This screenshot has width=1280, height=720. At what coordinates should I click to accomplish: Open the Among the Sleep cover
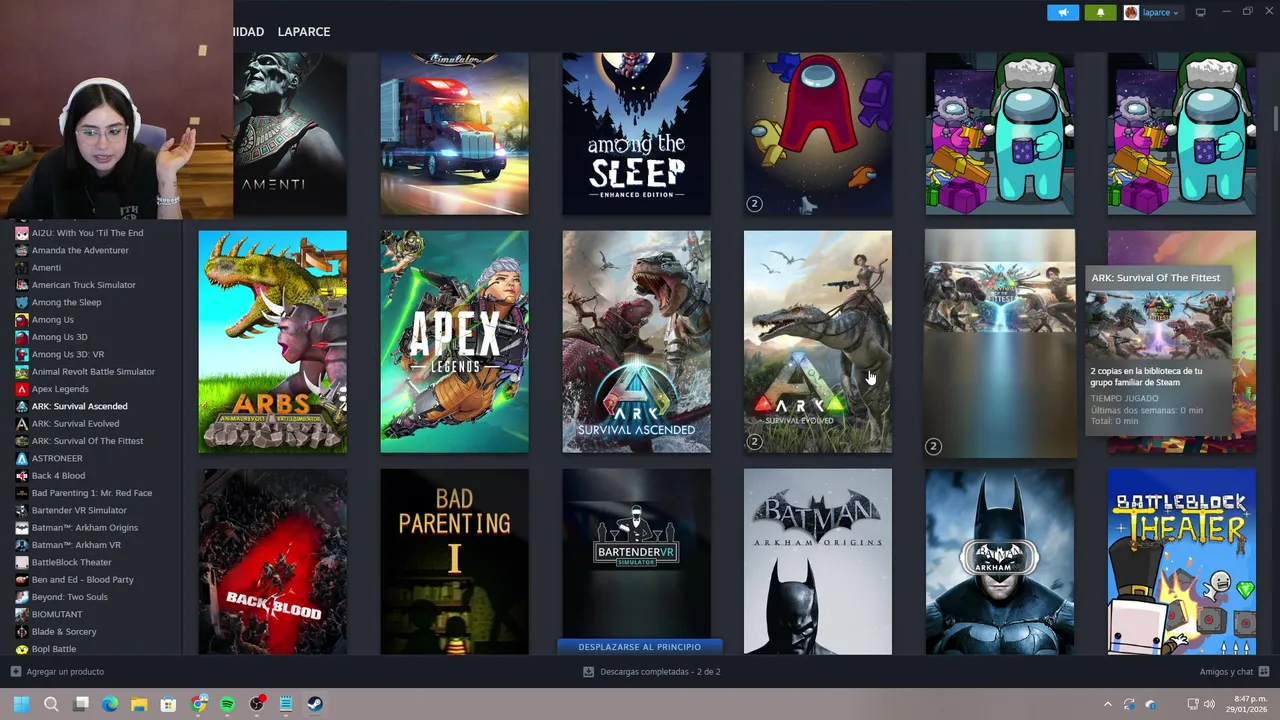tap(636, 134)
